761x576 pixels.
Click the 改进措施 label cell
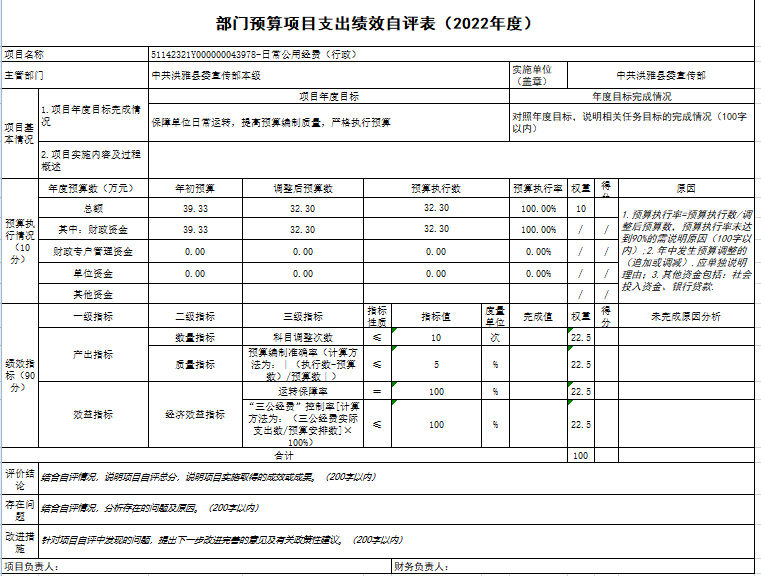[20, 542]
